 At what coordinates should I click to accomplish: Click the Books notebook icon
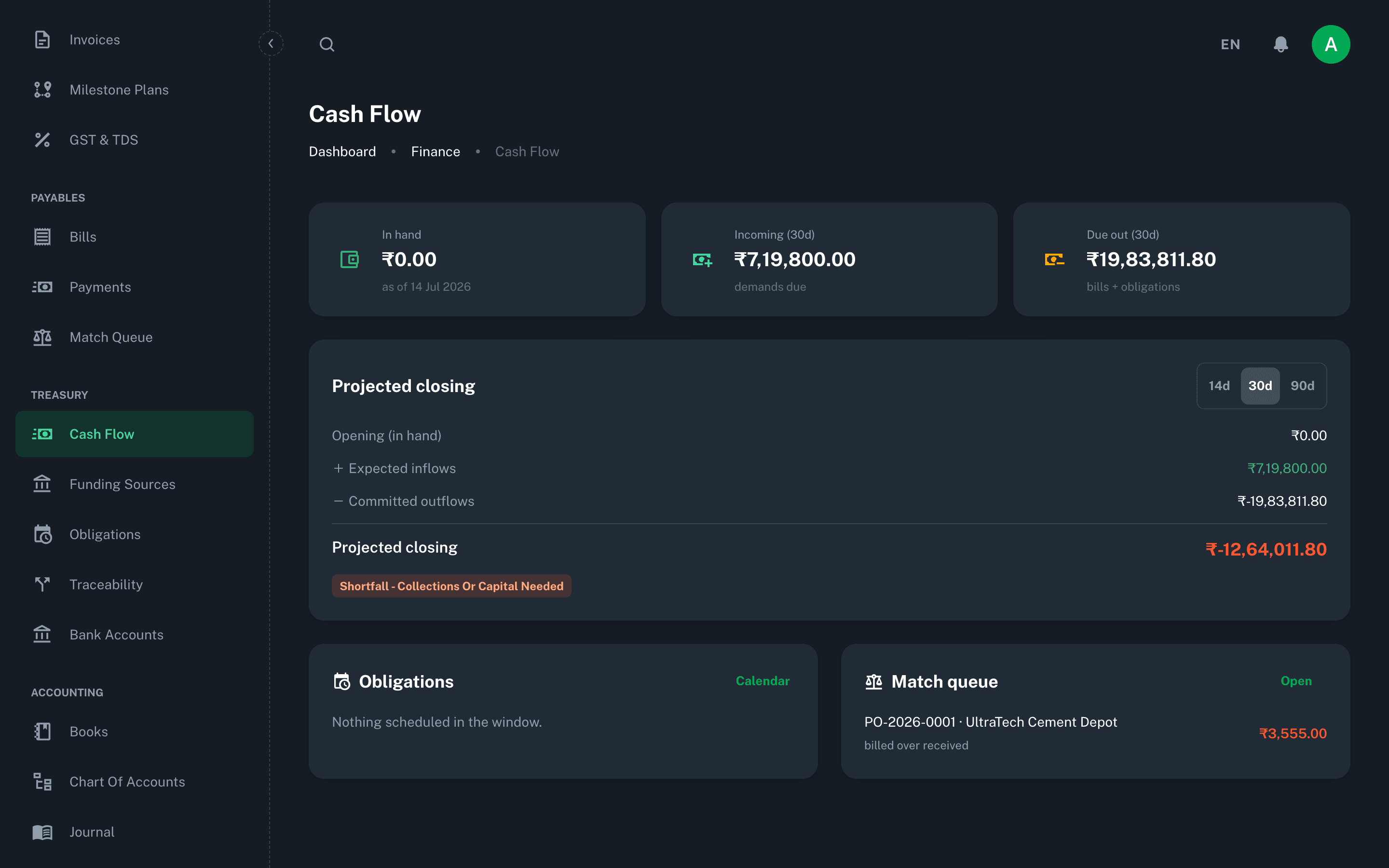click(42, 732)
